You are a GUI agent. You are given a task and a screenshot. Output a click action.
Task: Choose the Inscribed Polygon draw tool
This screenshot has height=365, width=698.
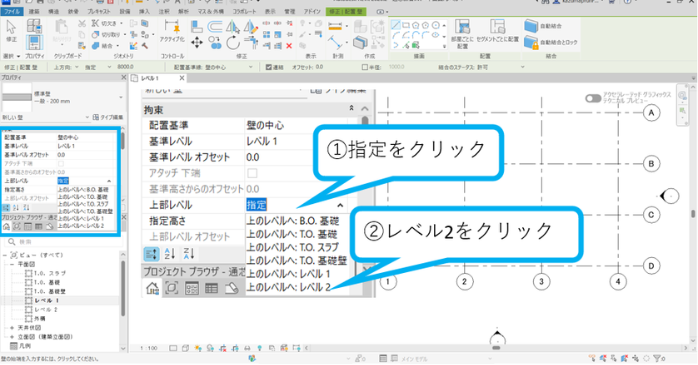[415, 25]
